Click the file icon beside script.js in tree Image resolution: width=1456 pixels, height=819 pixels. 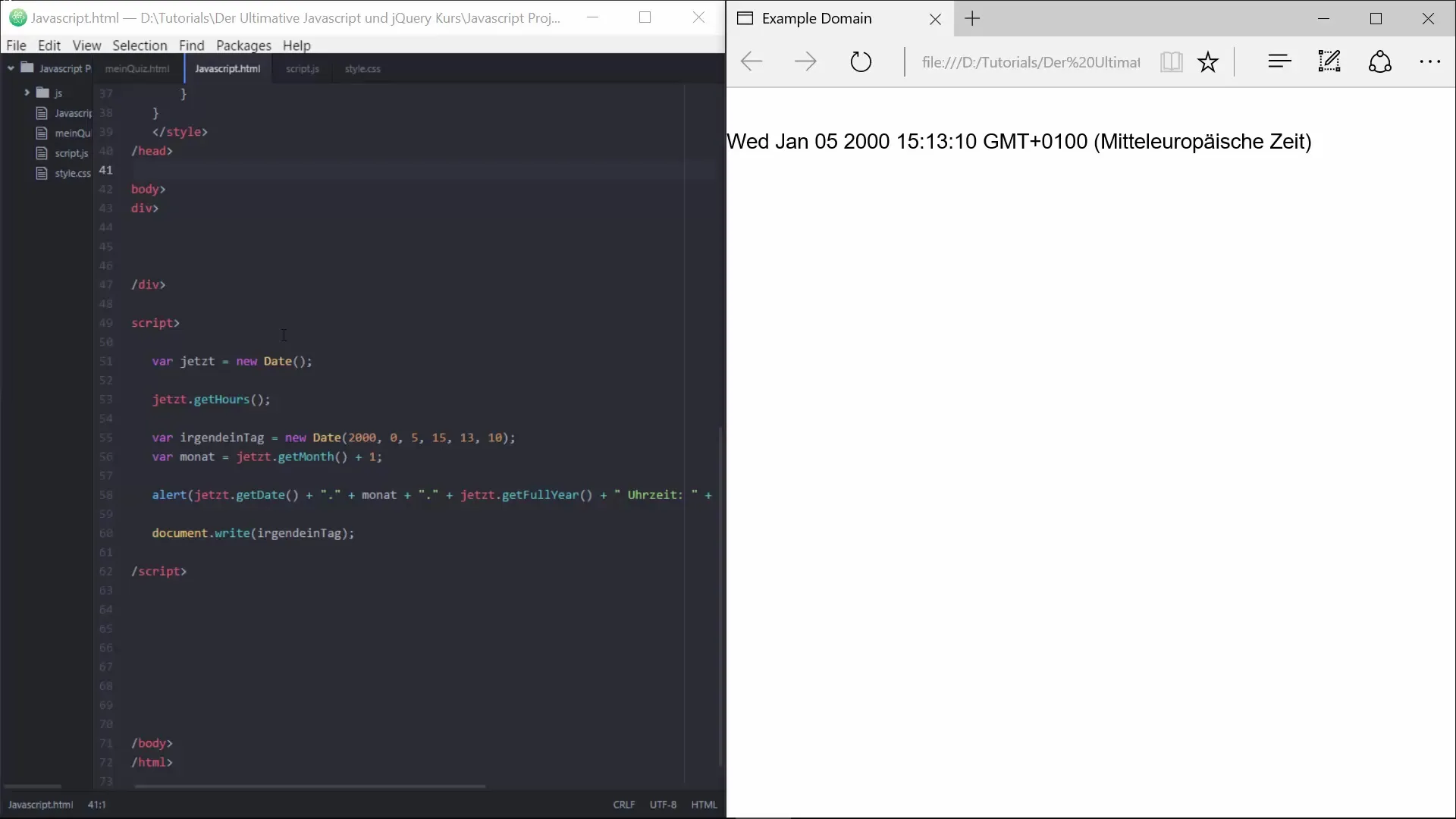[x=42, y=153]
